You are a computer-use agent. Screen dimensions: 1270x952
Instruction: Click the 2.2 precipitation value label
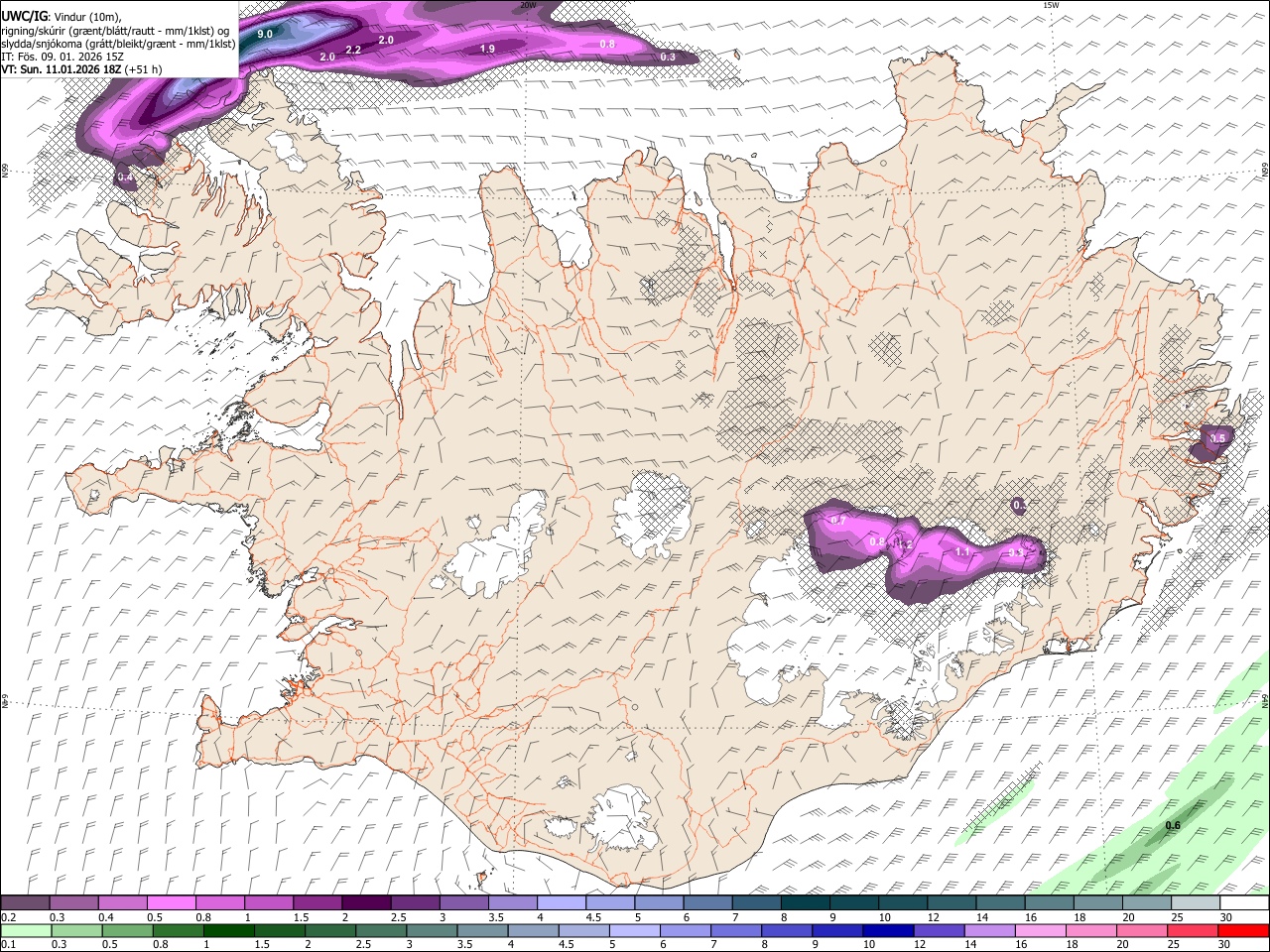click(x=353, y=49)
